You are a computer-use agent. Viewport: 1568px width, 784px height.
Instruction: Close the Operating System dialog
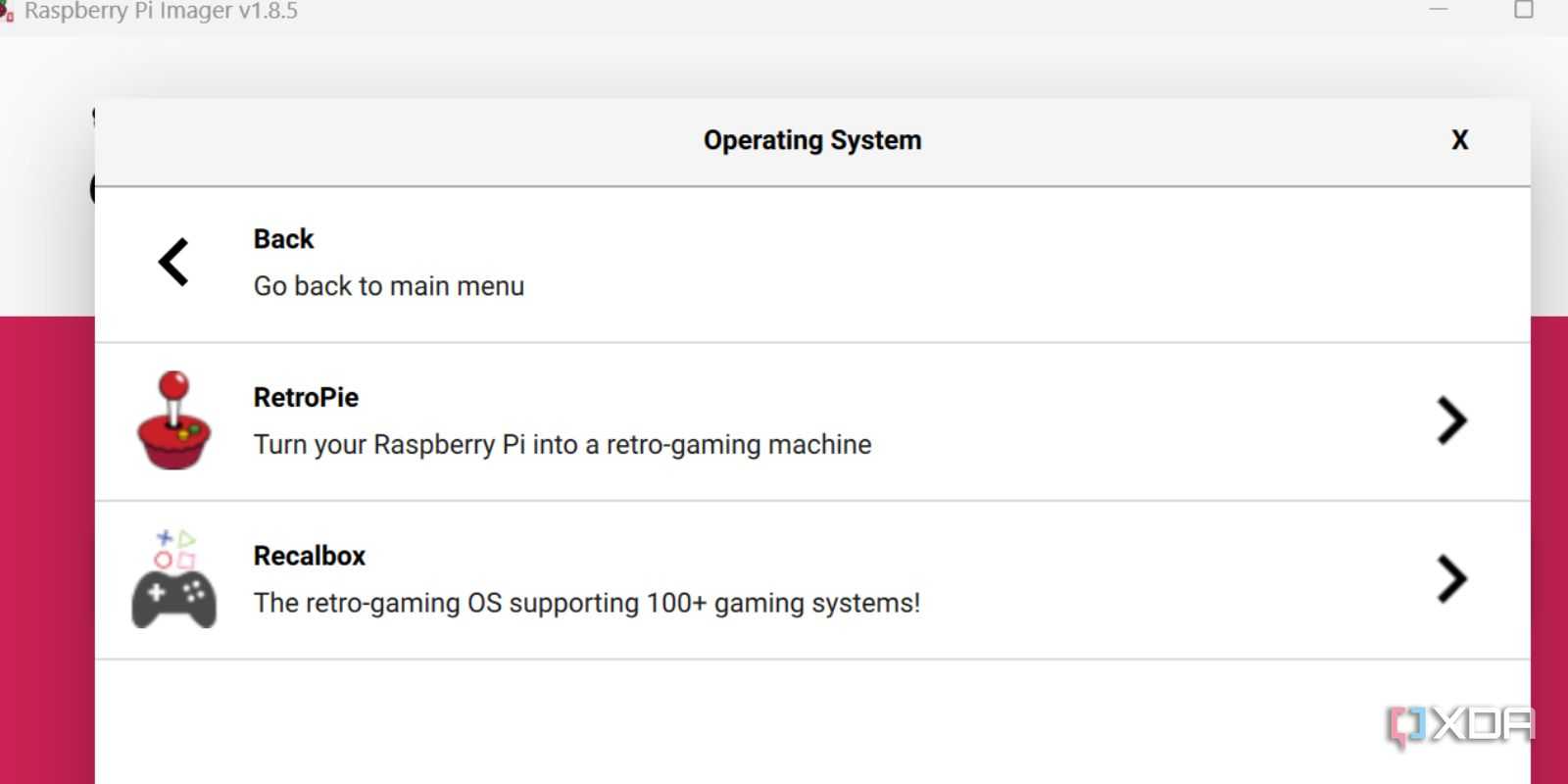click(1460, 140)
